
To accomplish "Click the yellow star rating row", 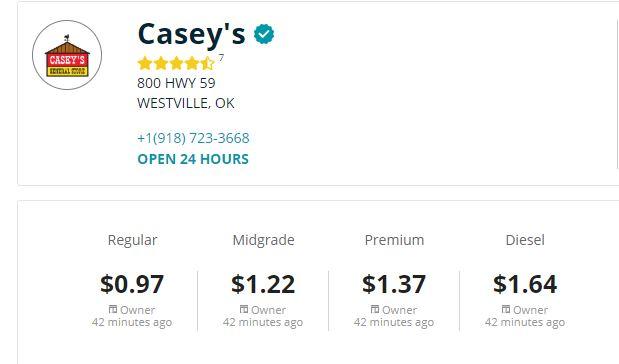I will 176,63.
